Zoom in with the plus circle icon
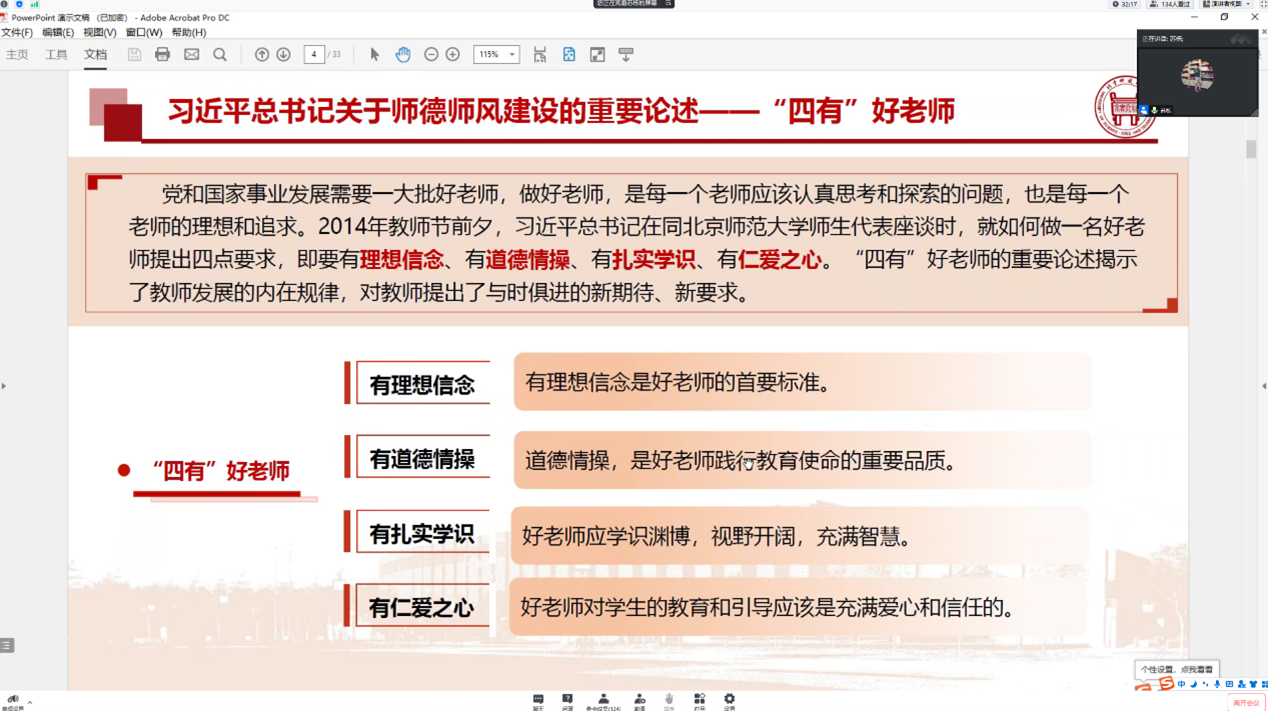 click(x=453, y=54)
